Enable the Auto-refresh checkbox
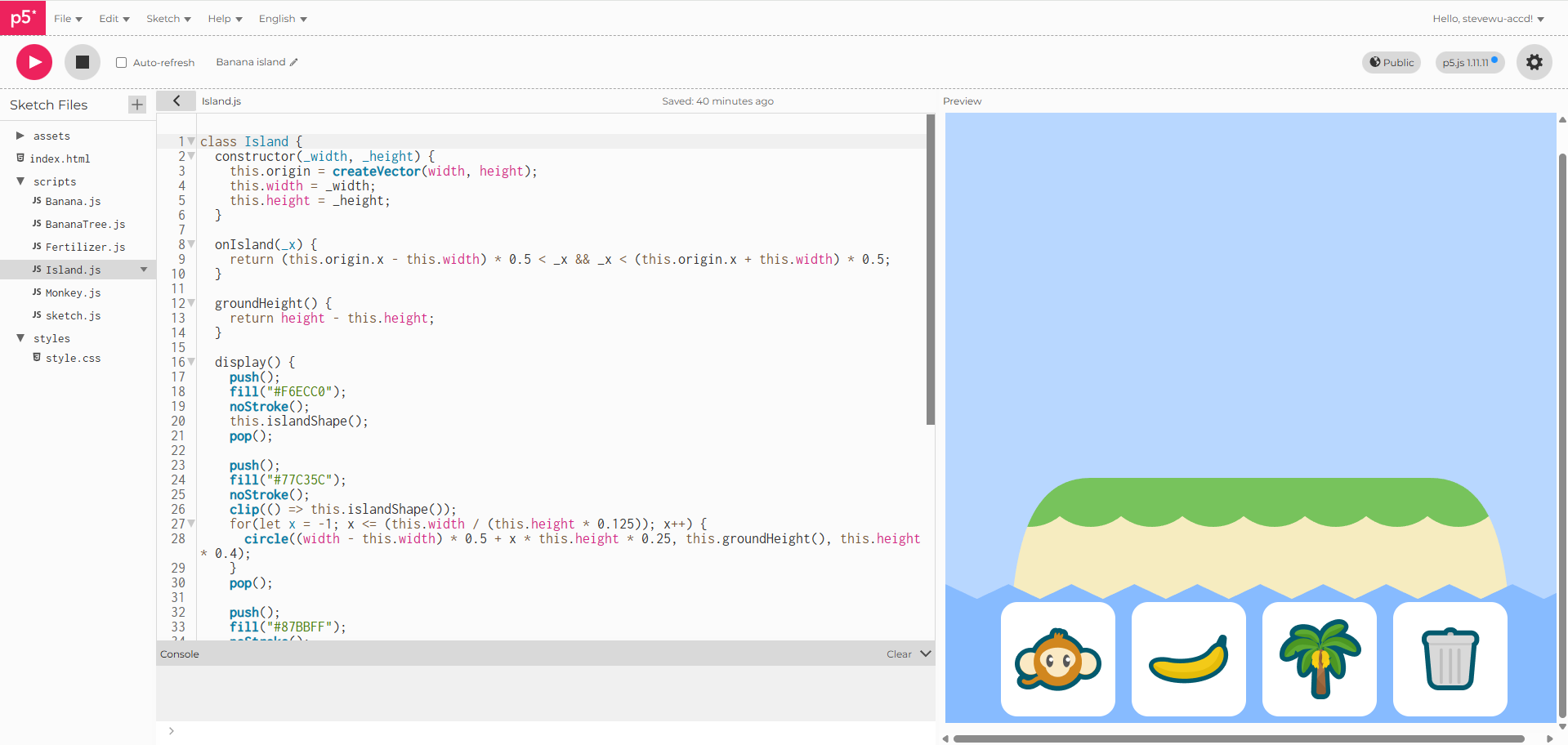The height and width of the screenshot is (745, 1568). 120,61
